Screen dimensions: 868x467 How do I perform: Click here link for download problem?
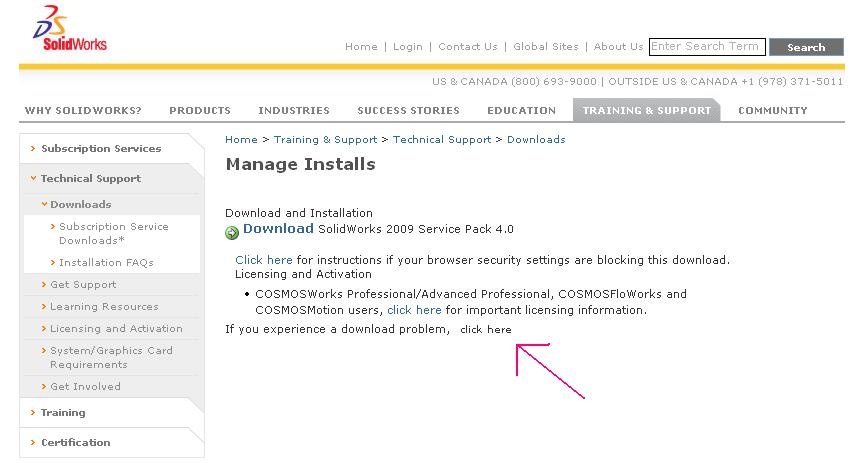(x=485, y=330)
